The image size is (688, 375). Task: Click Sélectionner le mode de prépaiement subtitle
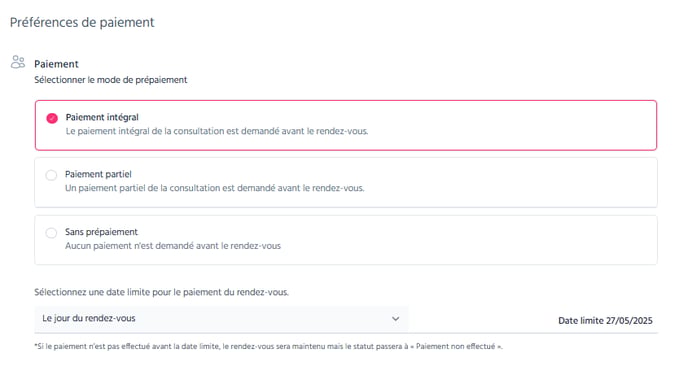[x=111, y=80]
